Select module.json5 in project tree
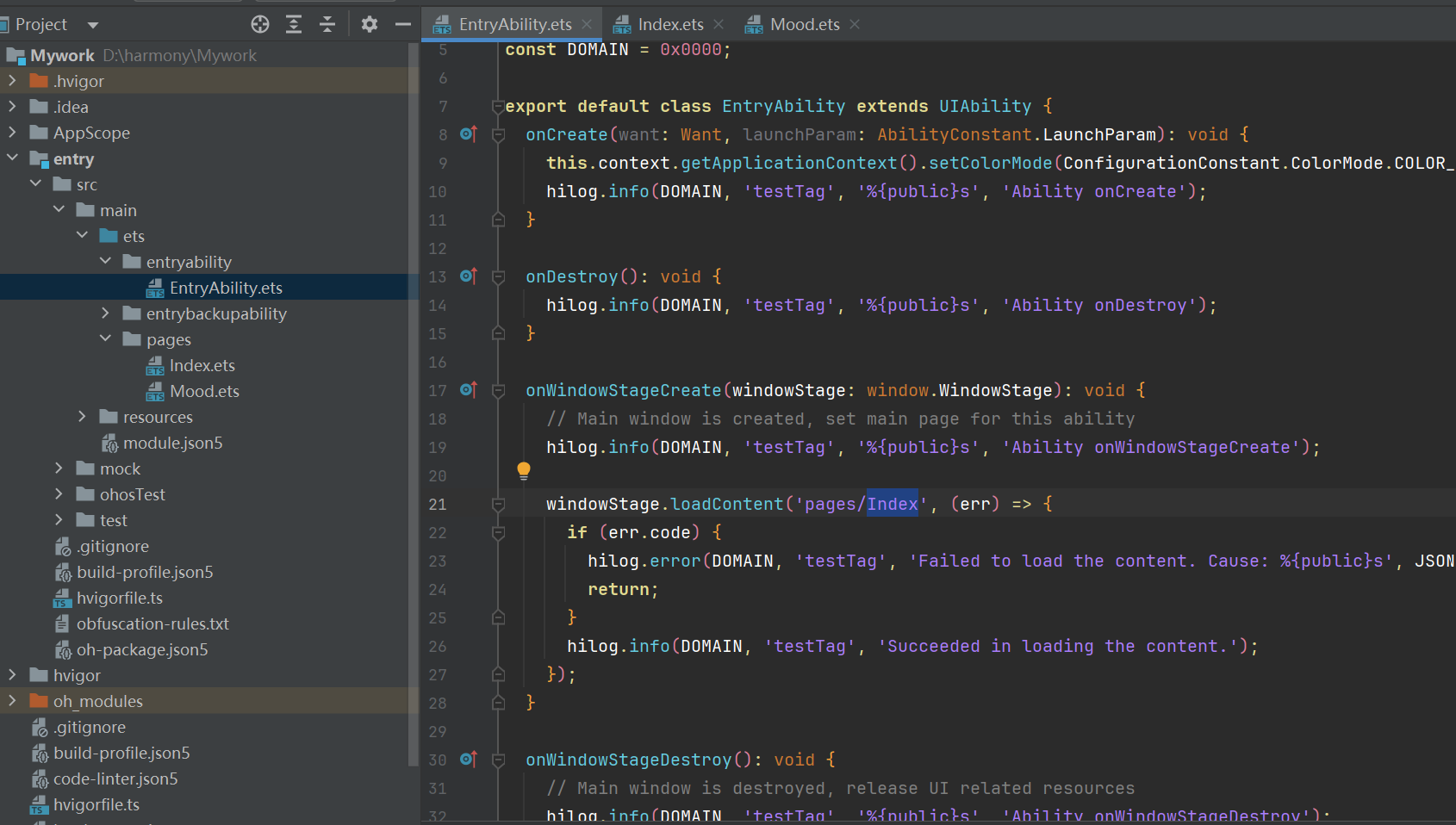Image resolution: width=1456 pixels, height=825 pixels. click(x=172, y=443)
